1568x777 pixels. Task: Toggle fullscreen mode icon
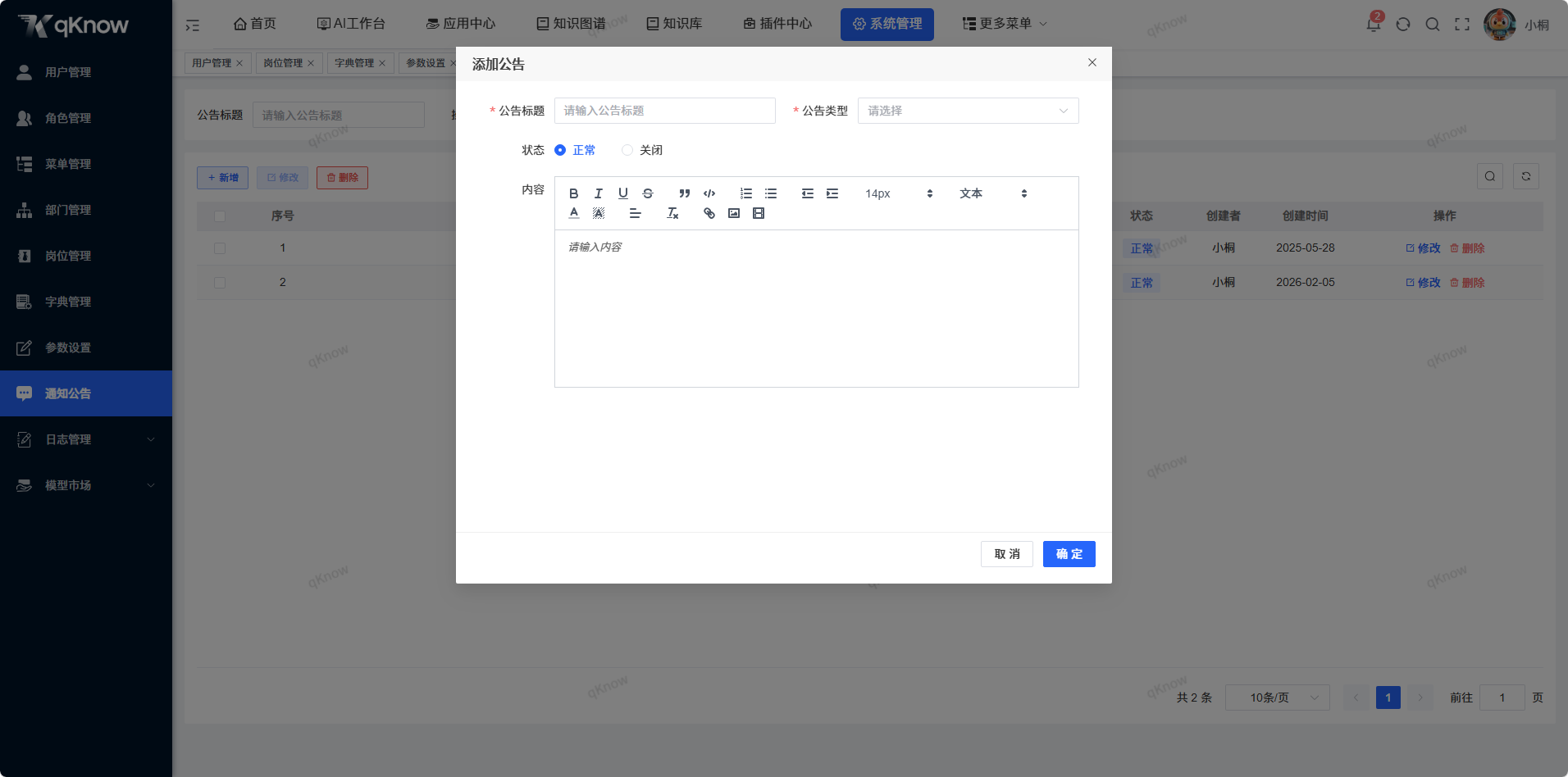1462,24
